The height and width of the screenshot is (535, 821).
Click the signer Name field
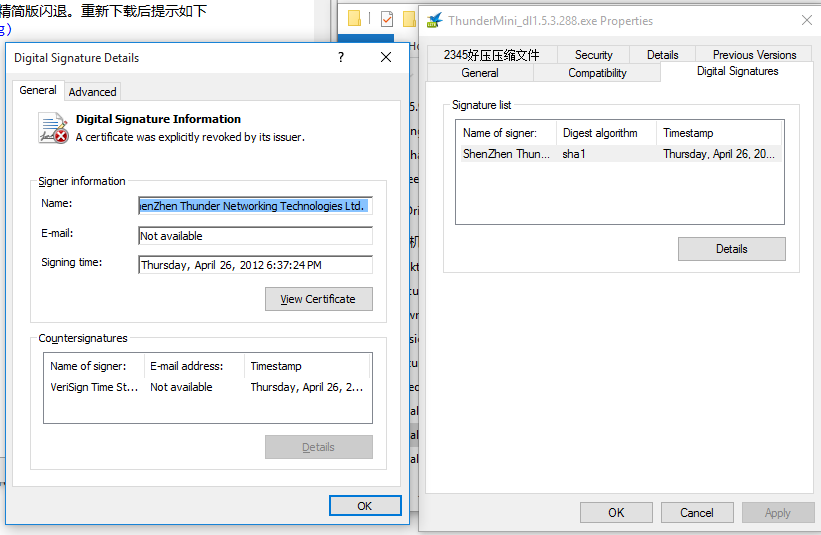click(256, 206)
